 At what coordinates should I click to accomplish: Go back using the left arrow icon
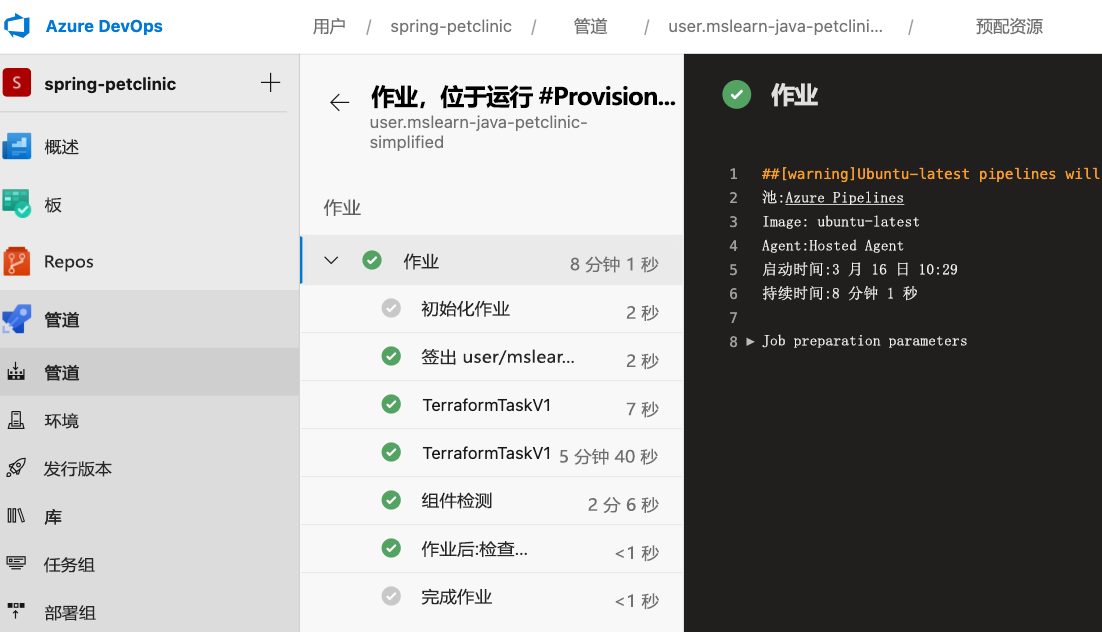pos(339,103)
